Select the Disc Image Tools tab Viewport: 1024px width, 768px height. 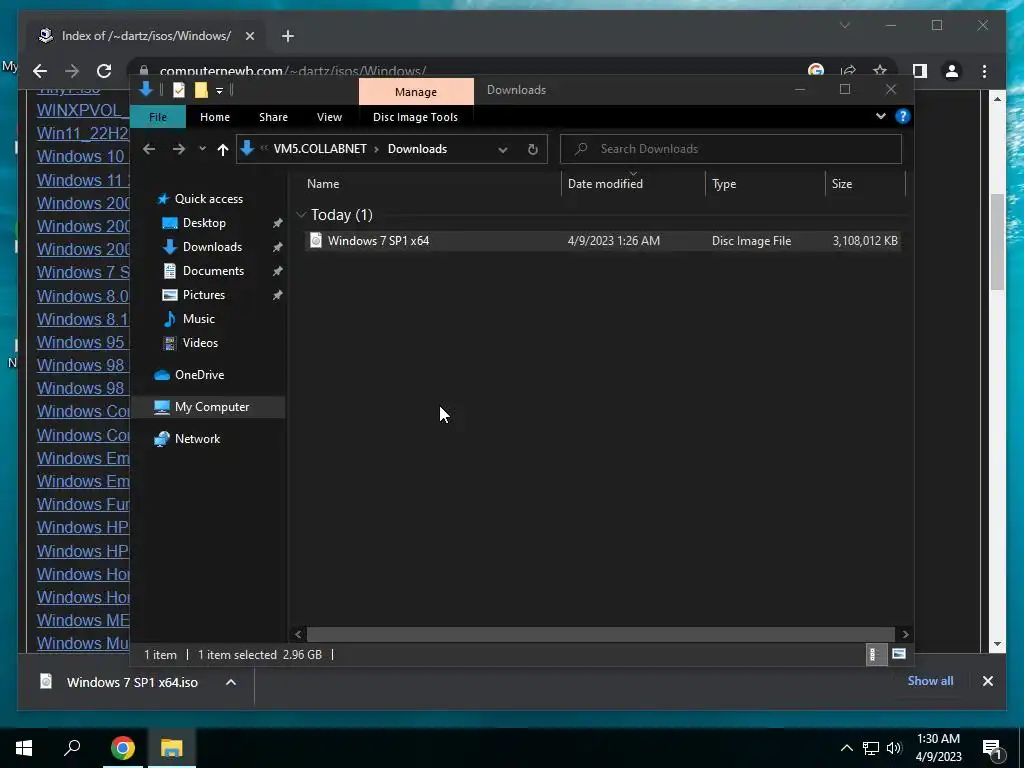point(415,117)
